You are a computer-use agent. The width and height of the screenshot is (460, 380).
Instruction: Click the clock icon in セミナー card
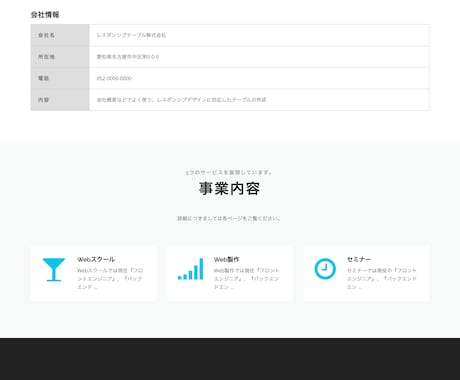point(325,269)
